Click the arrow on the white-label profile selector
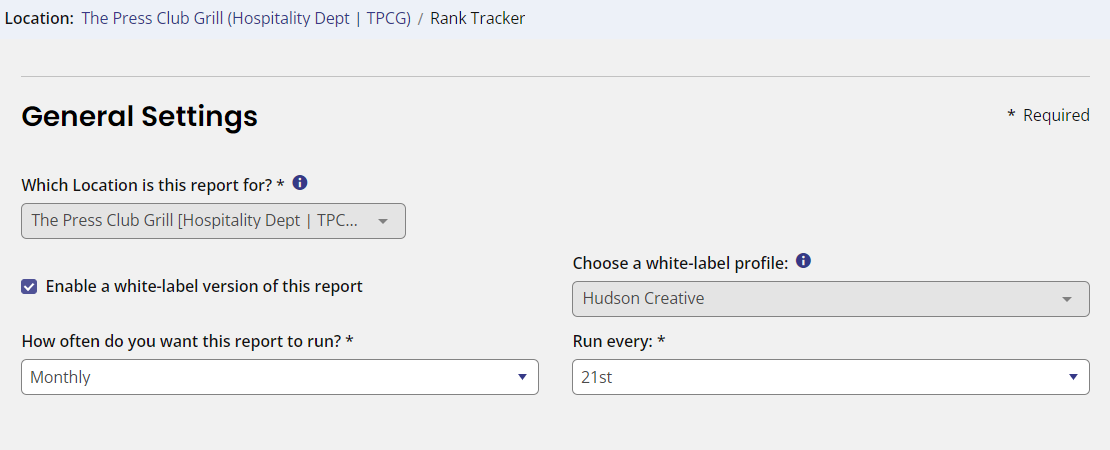1110x450 pixels. click(1067, 299)
